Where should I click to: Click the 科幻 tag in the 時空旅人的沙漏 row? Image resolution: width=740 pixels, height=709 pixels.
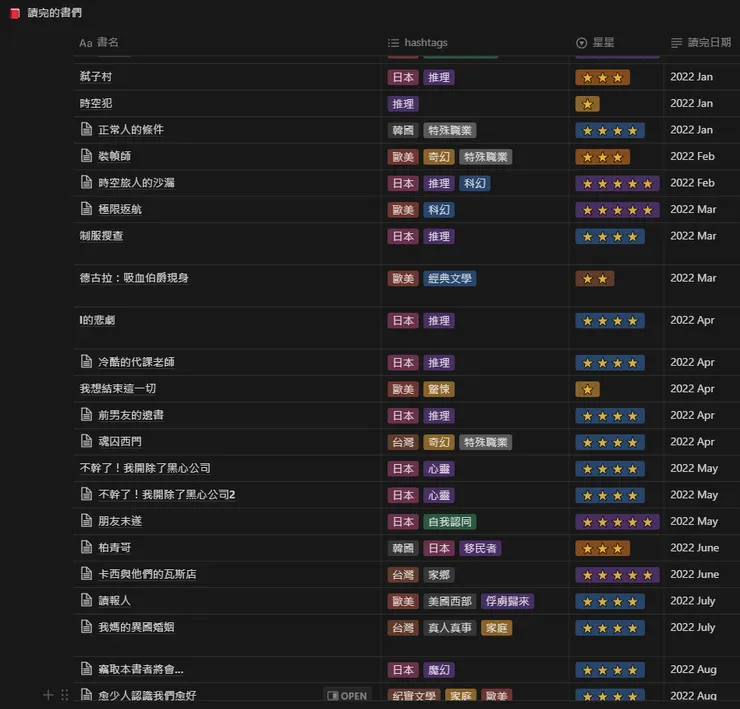pos(475,183)
